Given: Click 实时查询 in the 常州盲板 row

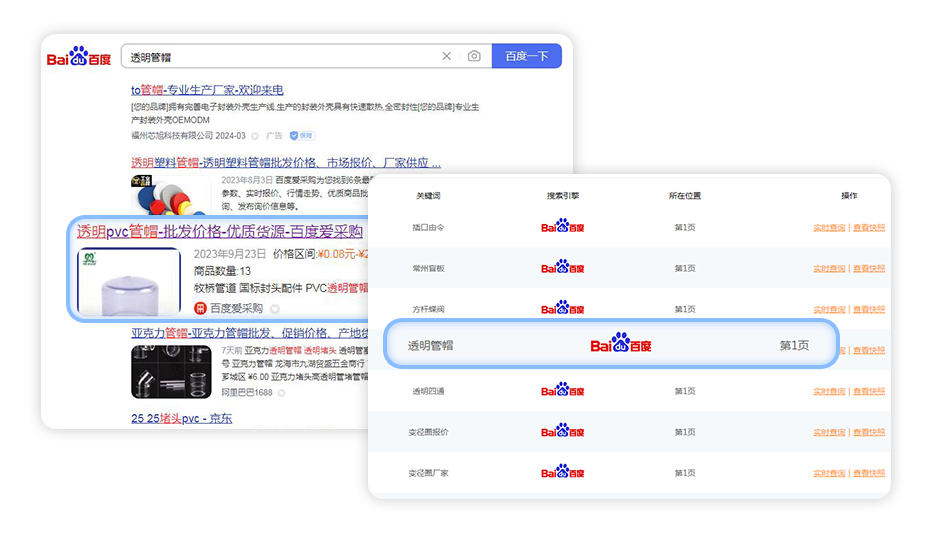Looking at the screenshot, I should tap(829, 268).
